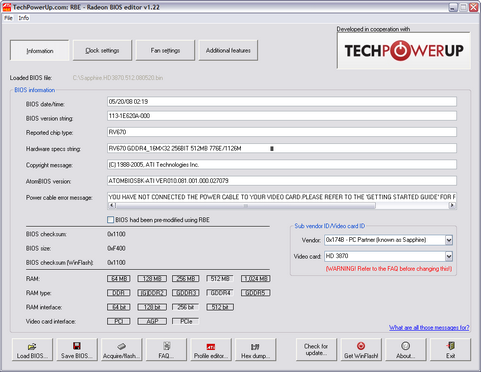This screenshot has width=481, height=372.
Task: Click the 1024 MB RAM indicator
Action: (255, 279)
